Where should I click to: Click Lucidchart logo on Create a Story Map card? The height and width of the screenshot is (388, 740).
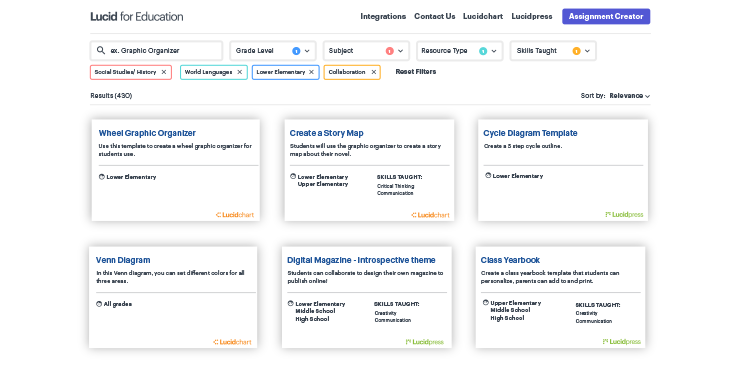(x=430, y=215)
